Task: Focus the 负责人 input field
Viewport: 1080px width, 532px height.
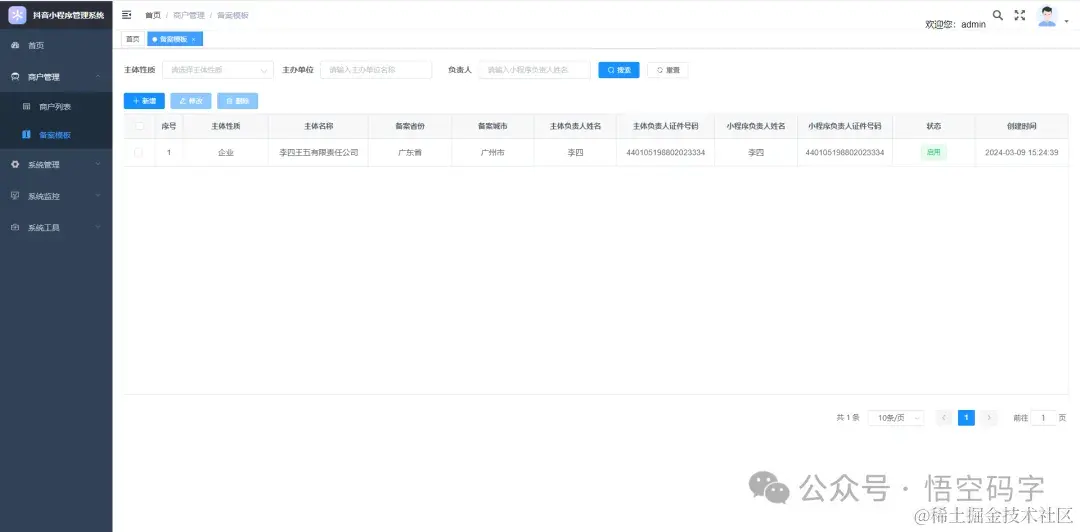Action: point(534,70)
